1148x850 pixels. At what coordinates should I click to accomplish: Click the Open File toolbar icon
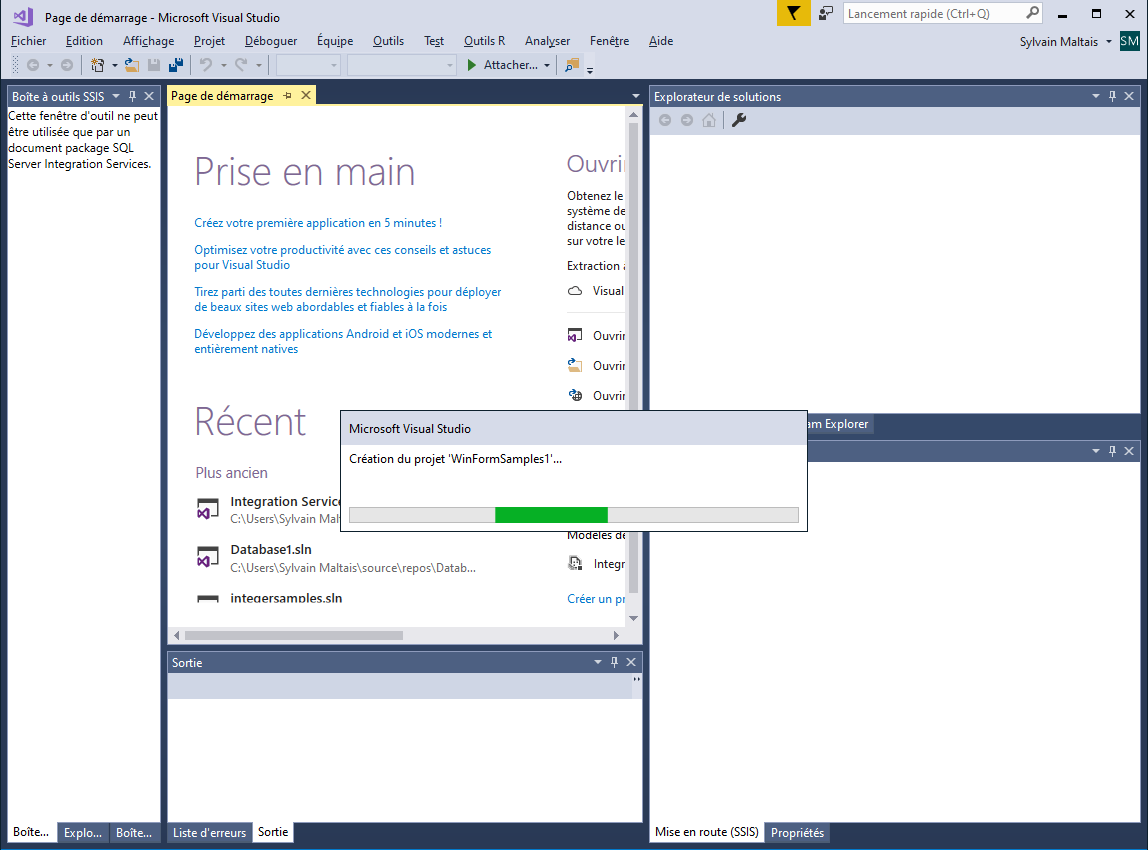click(x=131, y=65)
